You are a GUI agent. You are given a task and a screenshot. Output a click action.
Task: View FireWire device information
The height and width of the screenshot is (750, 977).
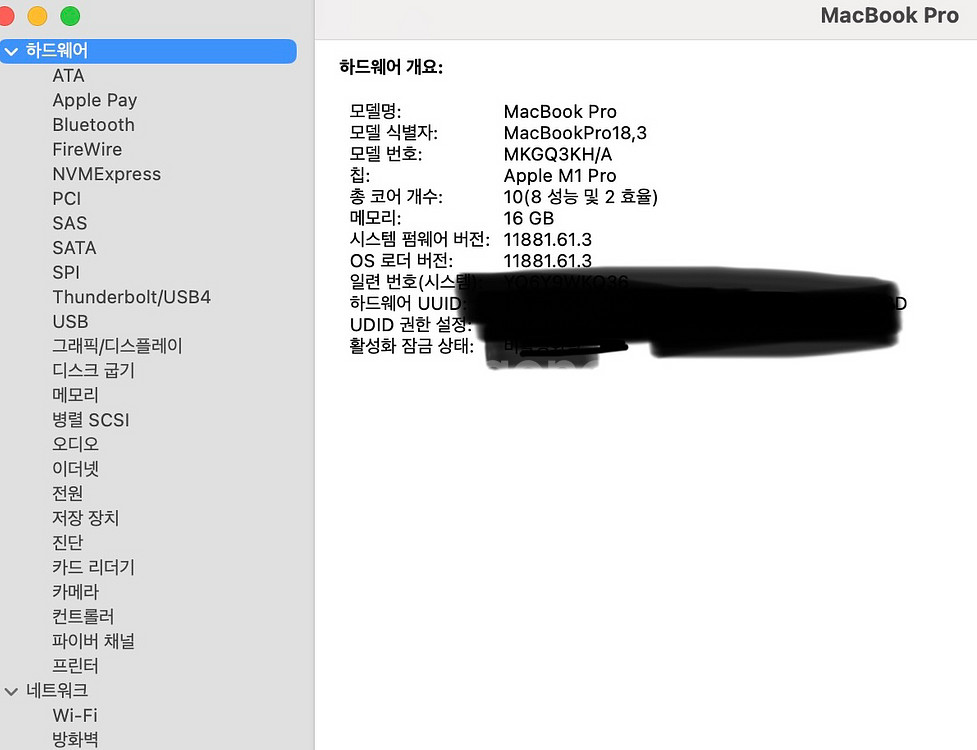[x=89, y=149]
